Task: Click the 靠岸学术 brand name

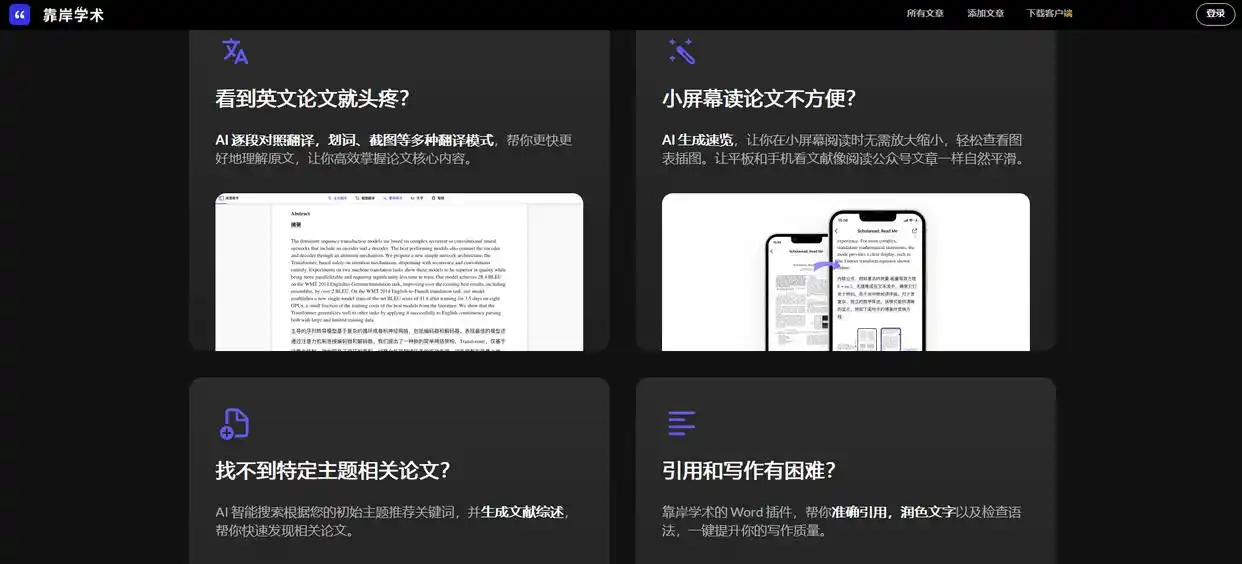Action: [73, 15]
